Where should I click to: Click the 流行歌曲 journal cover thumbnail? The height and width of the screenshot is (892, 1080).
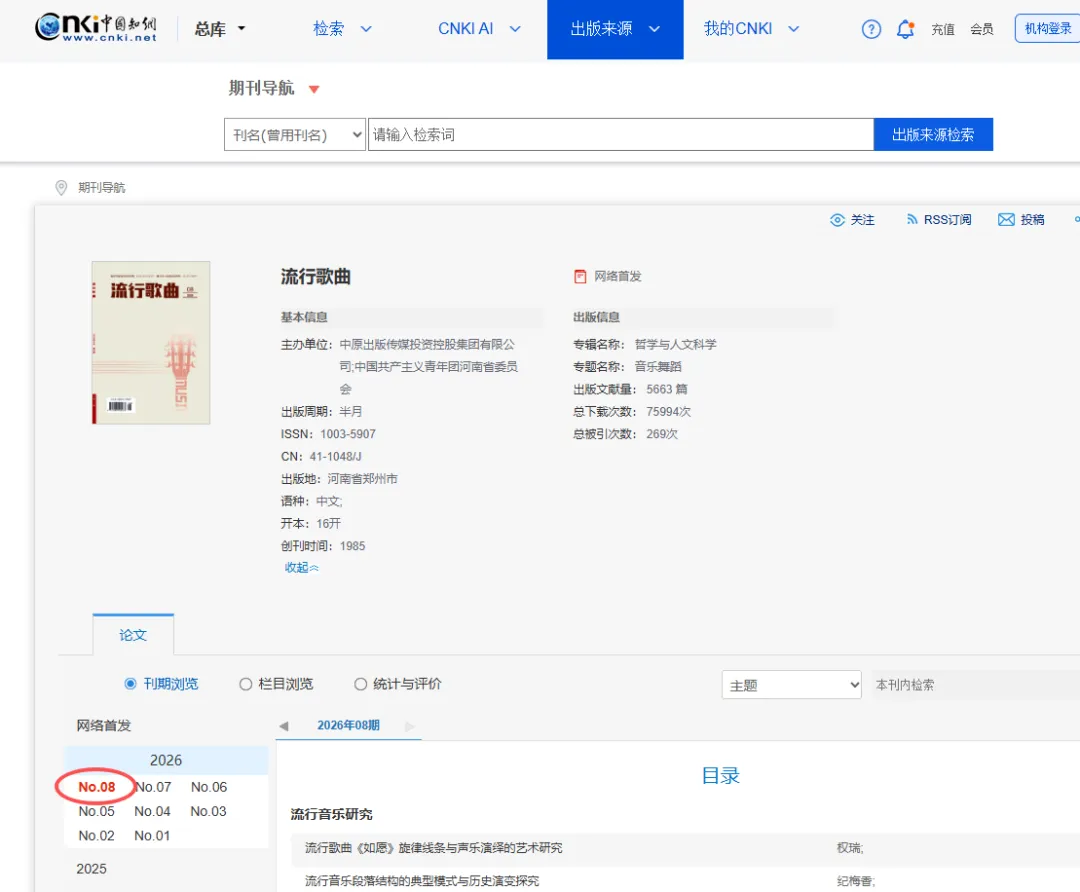pyautogui.click(x=151, y=342)
